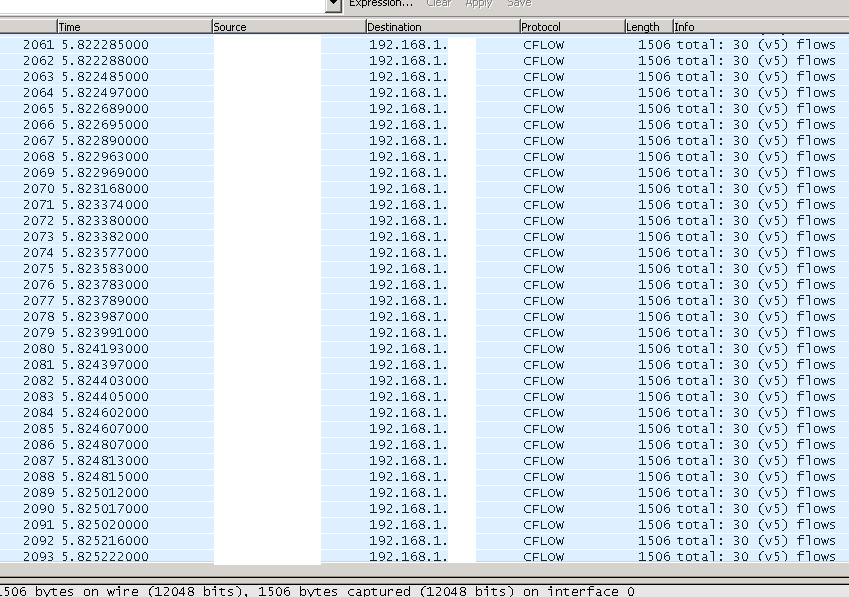Sort packets by the Time column header

coord(134,27)
